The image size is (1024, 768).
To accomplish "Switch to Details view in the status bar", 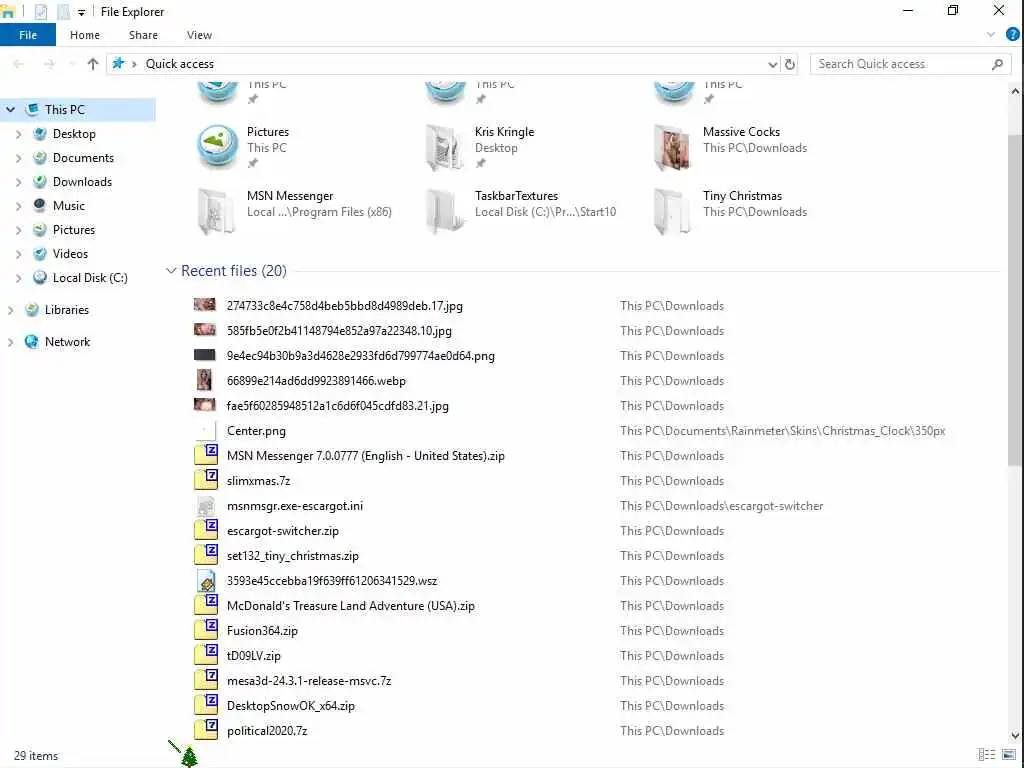I will (986, 755).
